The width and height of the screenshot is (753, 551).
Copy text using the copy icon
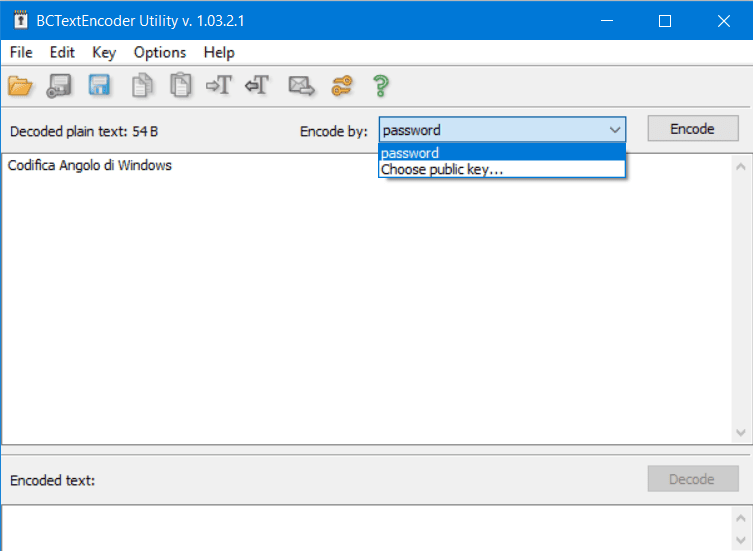click(x=142, y=86)
